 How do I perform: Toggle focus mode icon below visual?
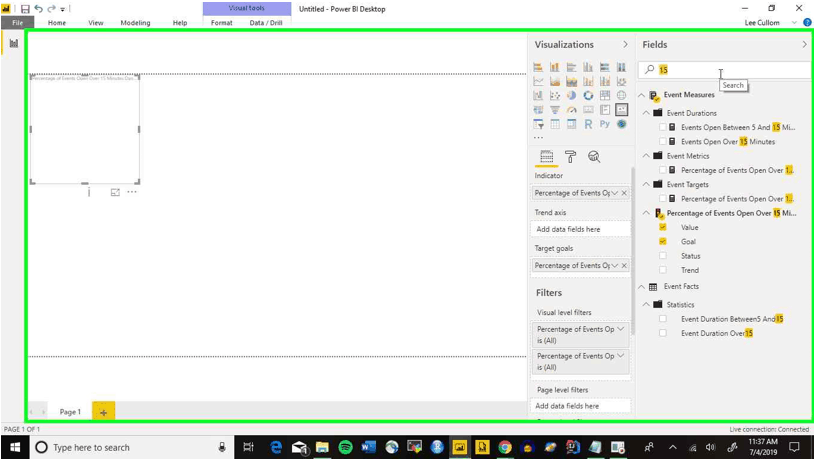pyautogui.click(x=115, y=192)
